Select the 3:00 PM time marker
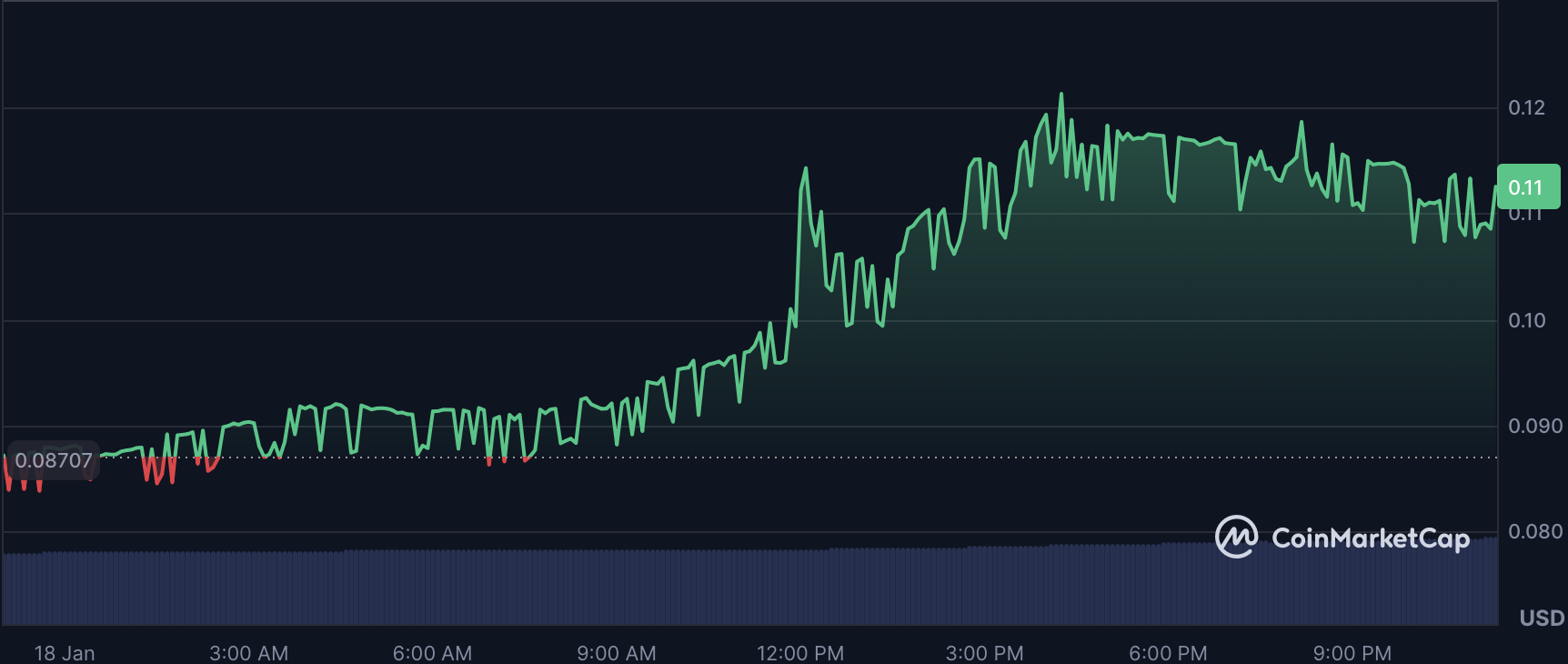The height and width of the screenshot is (664, 1568). click(x=984, y=653)
